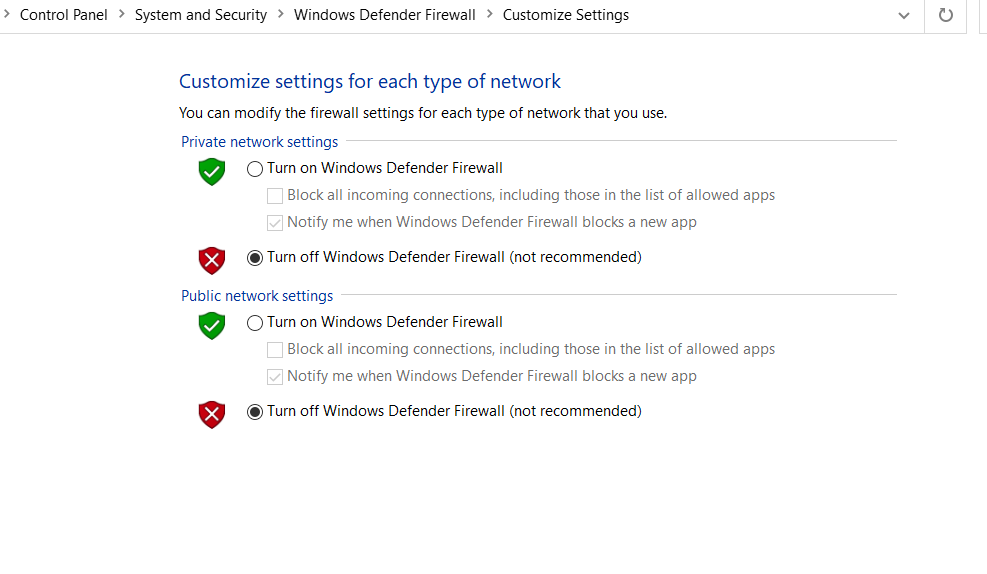The height and width of the screenshot is (574, 987).
Task: Expand the chevron after System and Security
Action: click(281, 14)
